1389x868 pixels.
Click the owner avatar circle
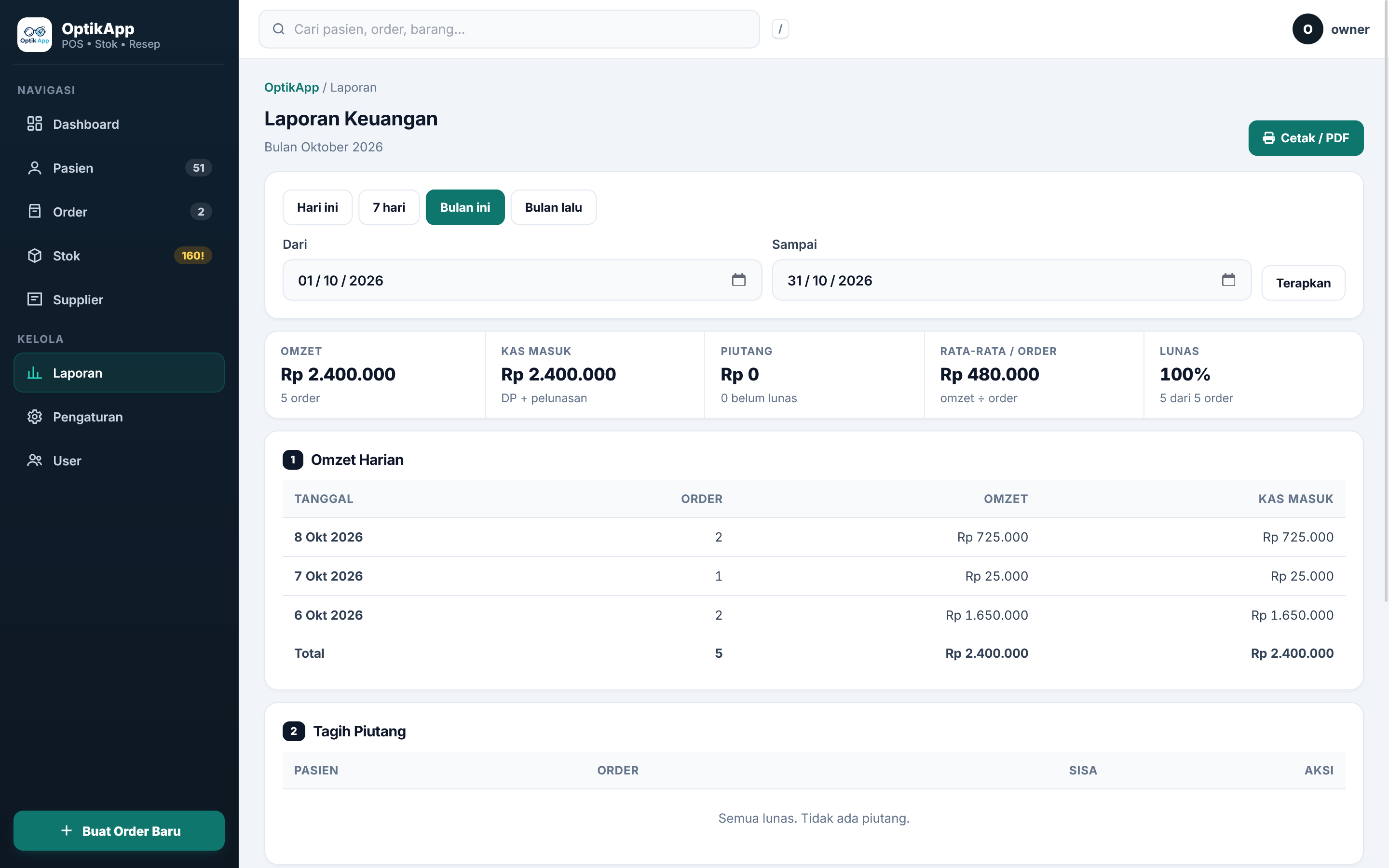[x=1307, y=29]
